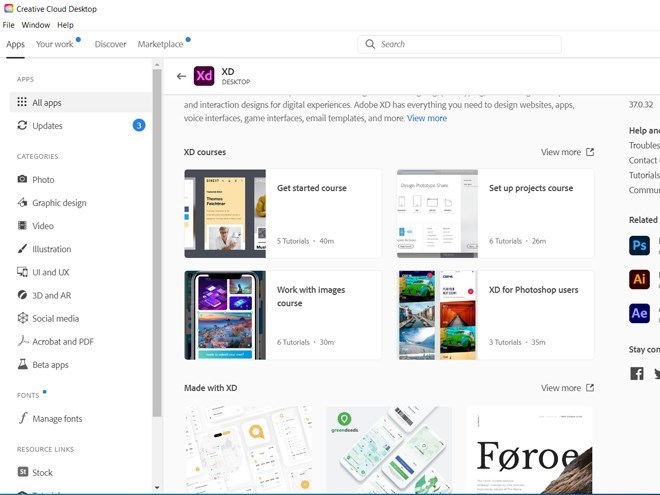Select the All apps sidebar item

tap(80, 102)
